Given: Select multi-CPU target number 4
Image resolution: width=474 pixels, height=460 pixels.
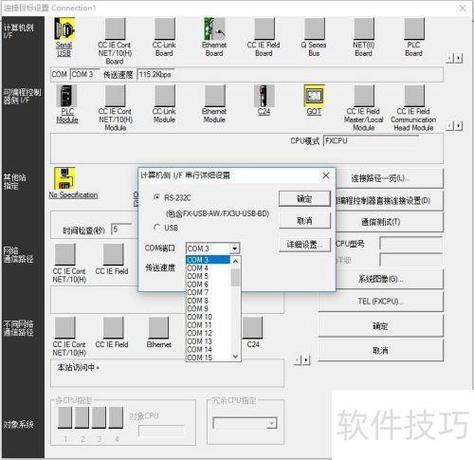Looking at the screenshot, I should [116, 418].
